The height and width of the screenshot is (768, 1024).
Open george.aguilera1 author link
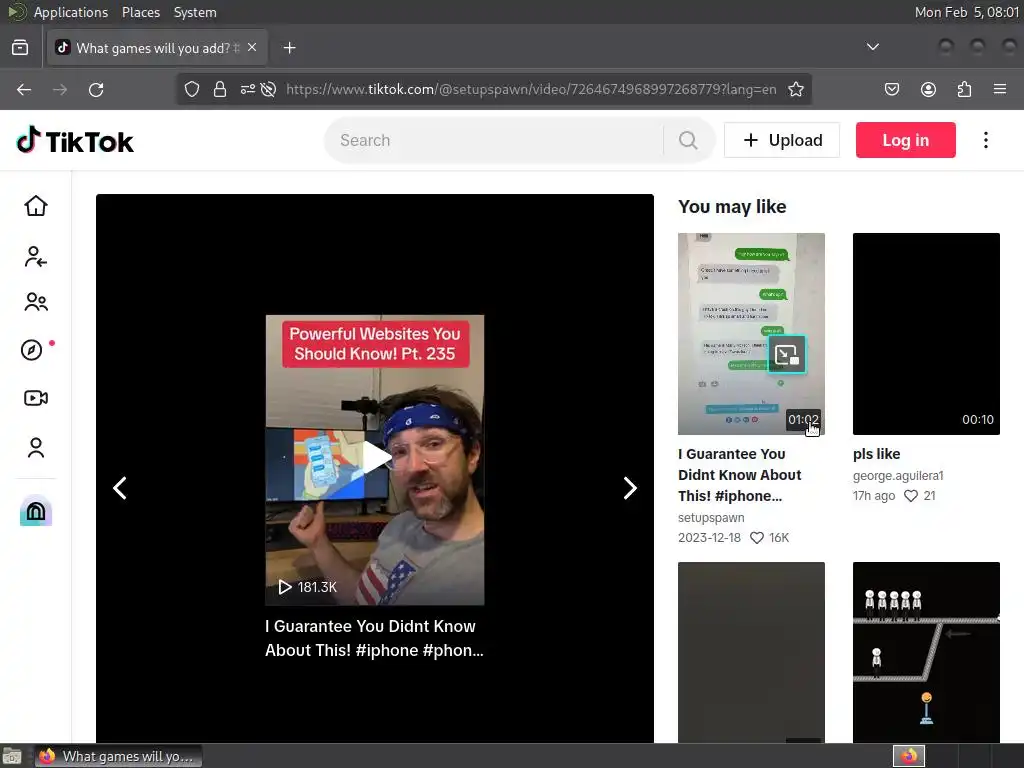(x=898, y=476)
